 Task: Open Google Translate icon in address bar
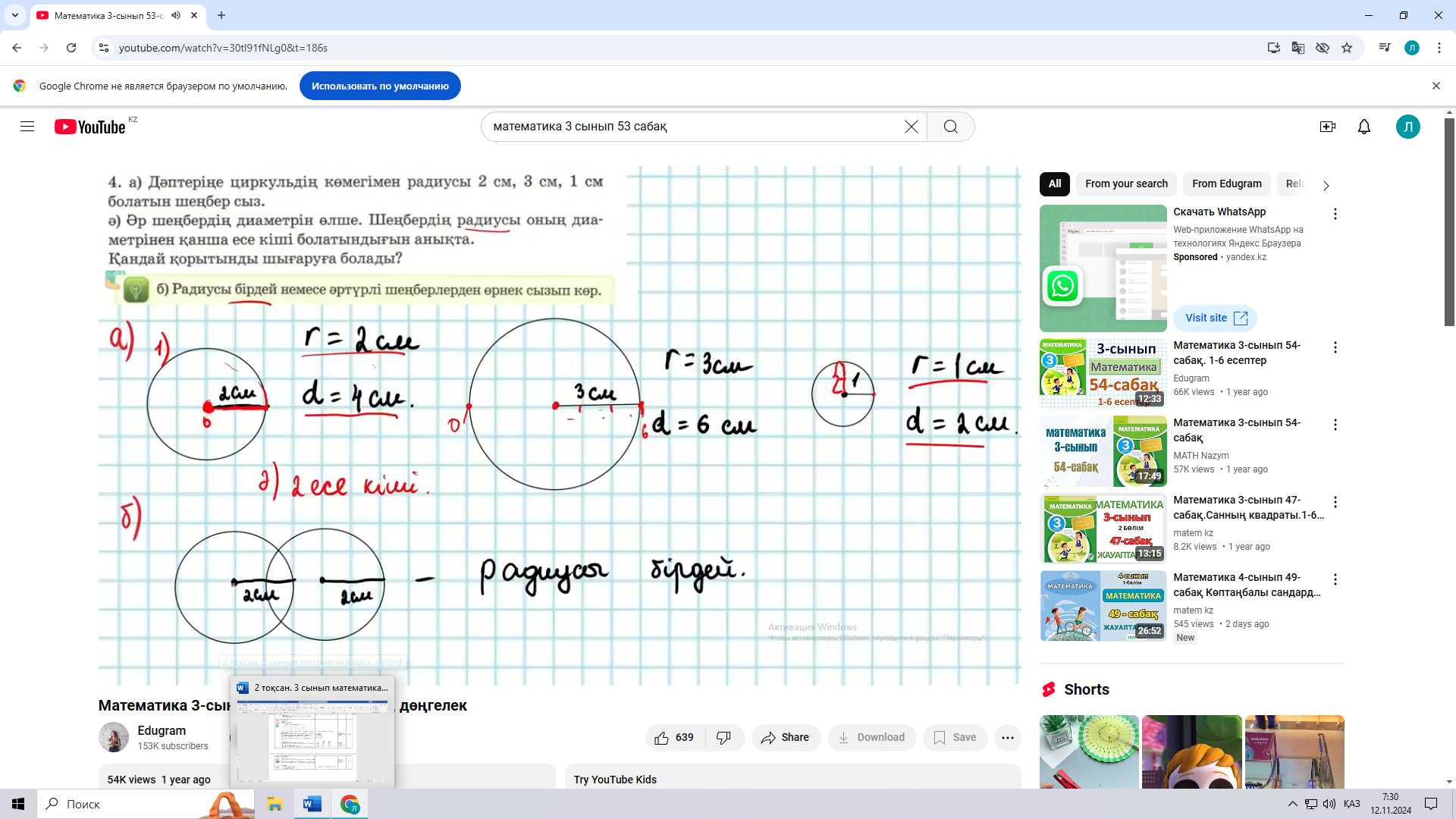point(1298,48)
